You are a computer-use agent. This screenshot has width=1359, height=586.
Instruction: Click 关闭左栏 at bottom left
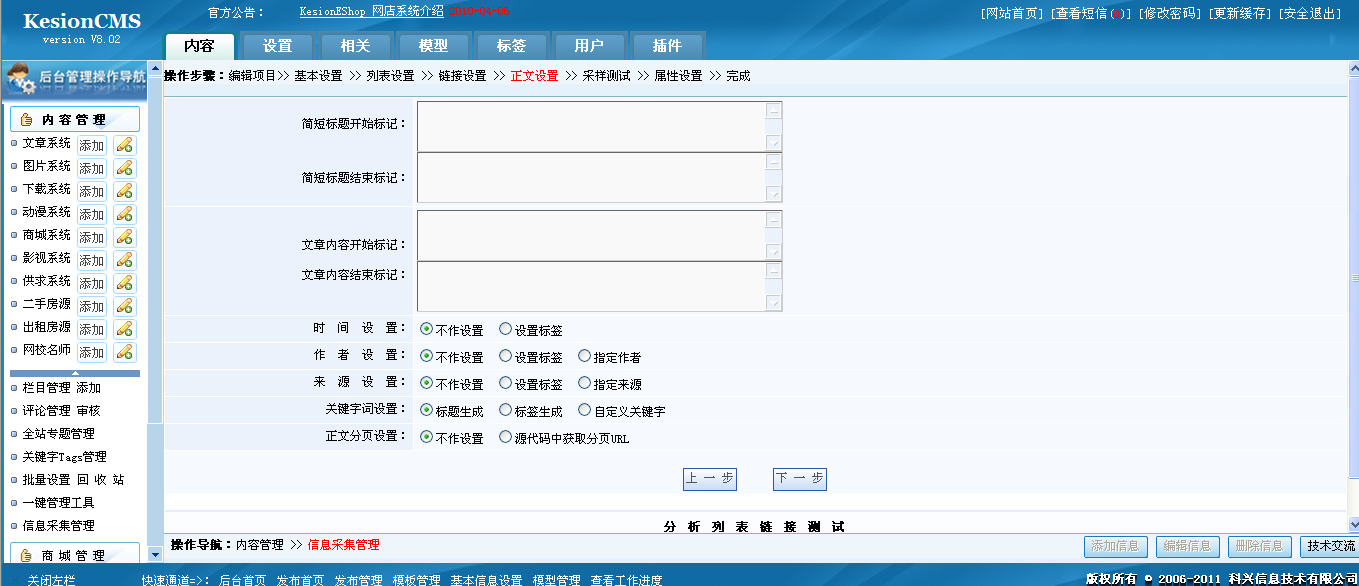[51, 580]
